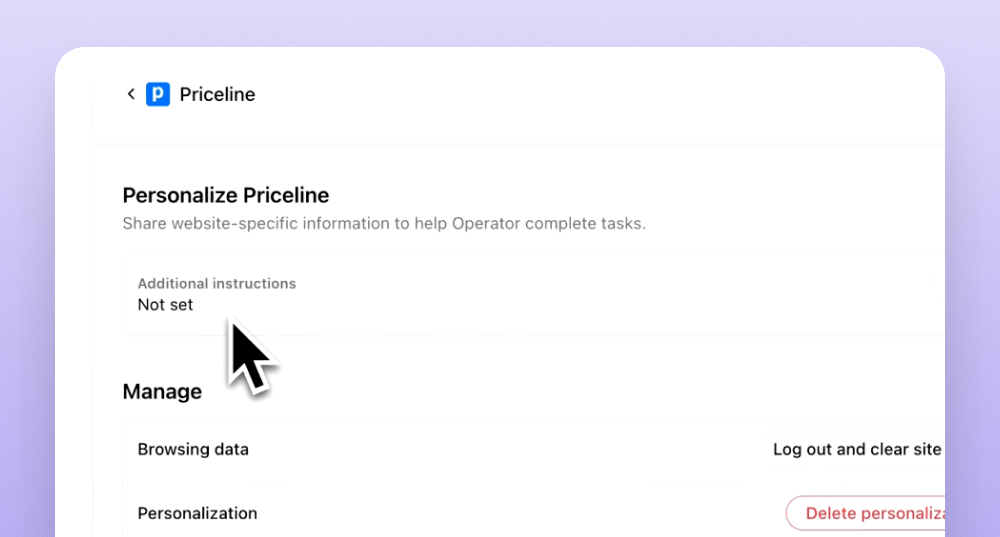The image size is (1000, 537).
Task: Click the word tasks ending the description
Action: 623,224
